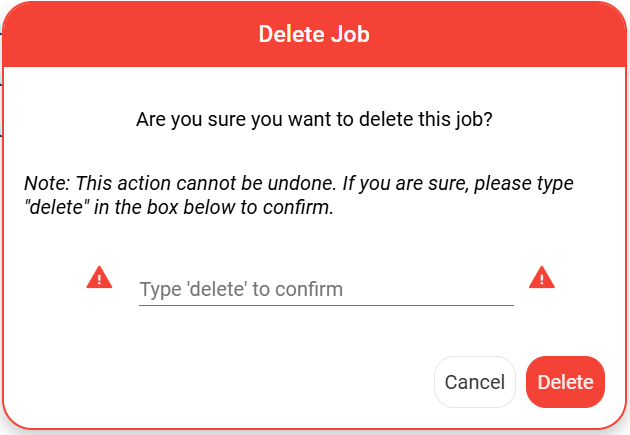Click the exclamation mark in right triangle
This screenshot has width=630, height=435.
click(542, 280)
